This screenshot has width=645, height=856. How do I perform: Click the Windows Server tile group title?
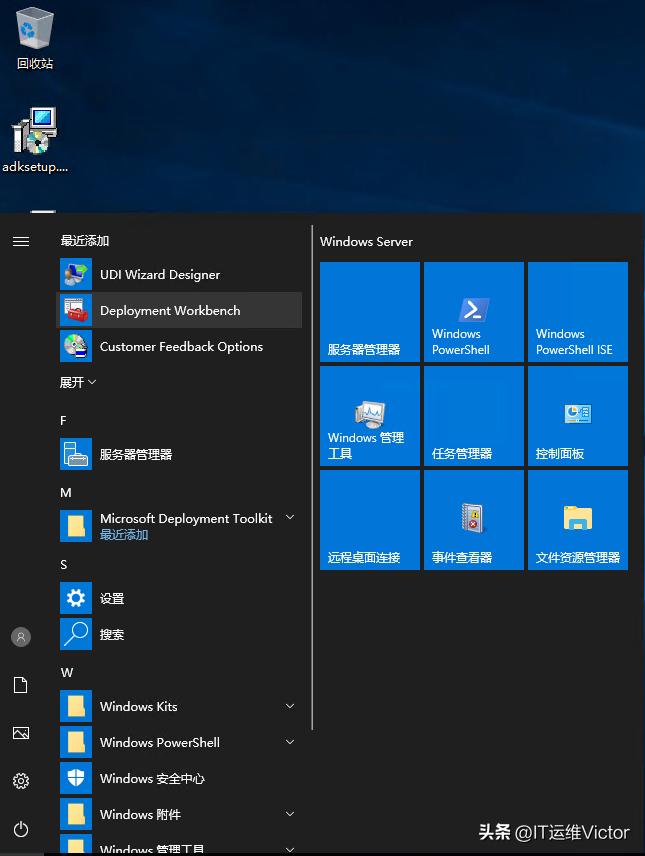tap(366, 241)
